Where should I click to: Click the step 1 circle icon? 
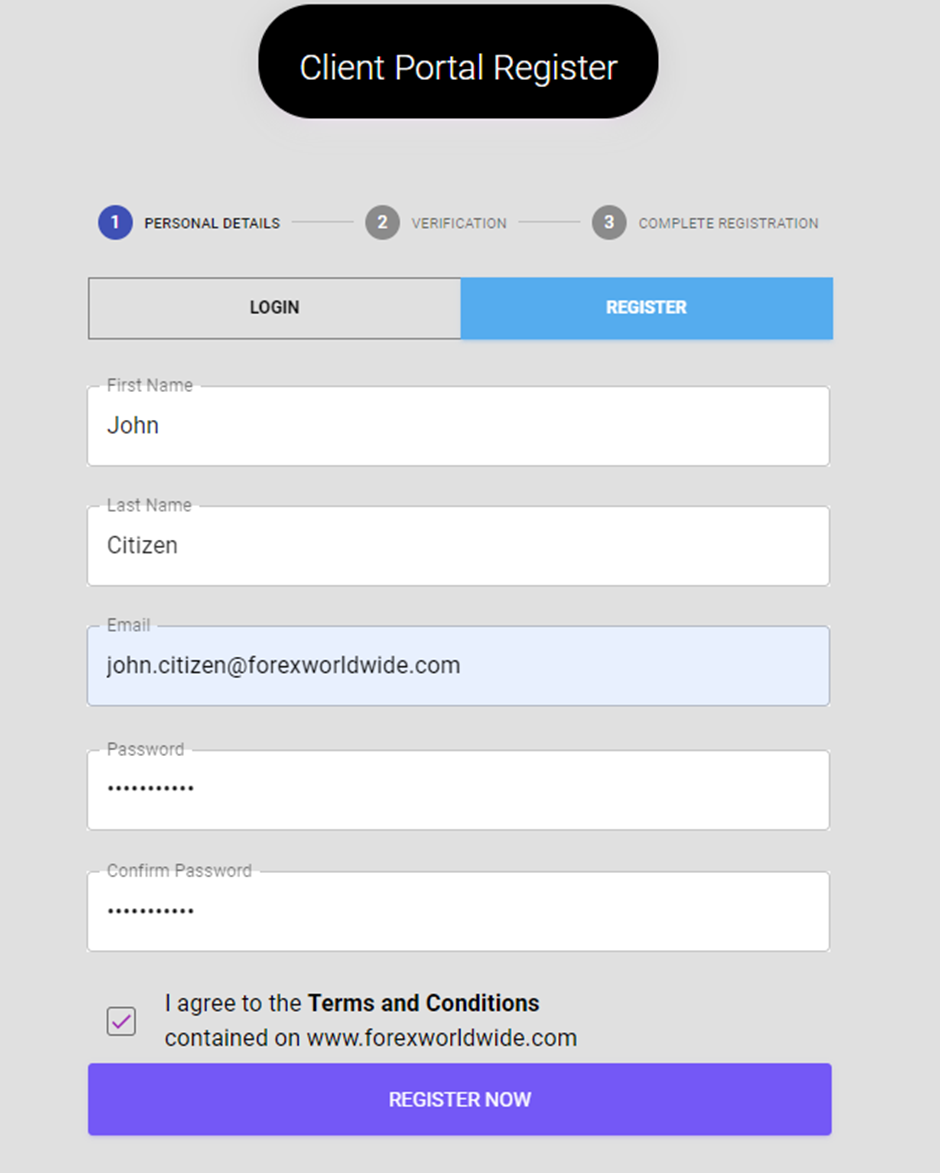(x=115, y=223)
